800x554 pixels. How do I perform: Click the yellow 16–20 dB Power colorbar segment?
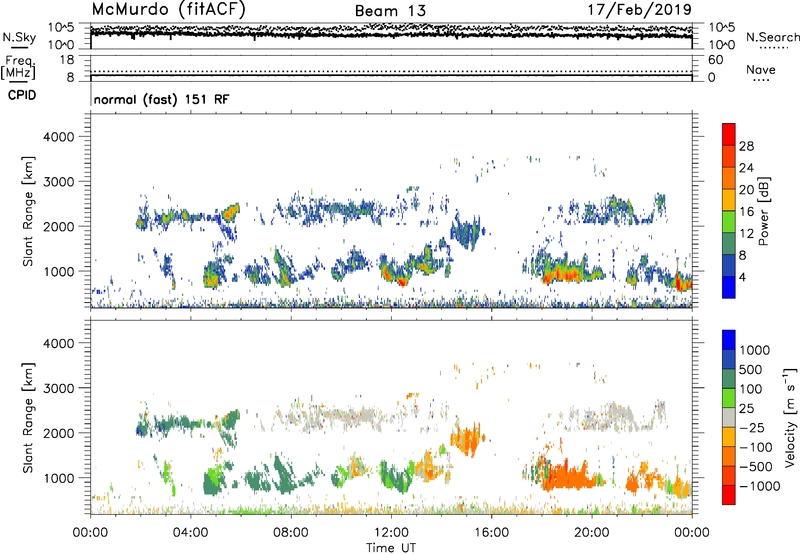(729, 200)
